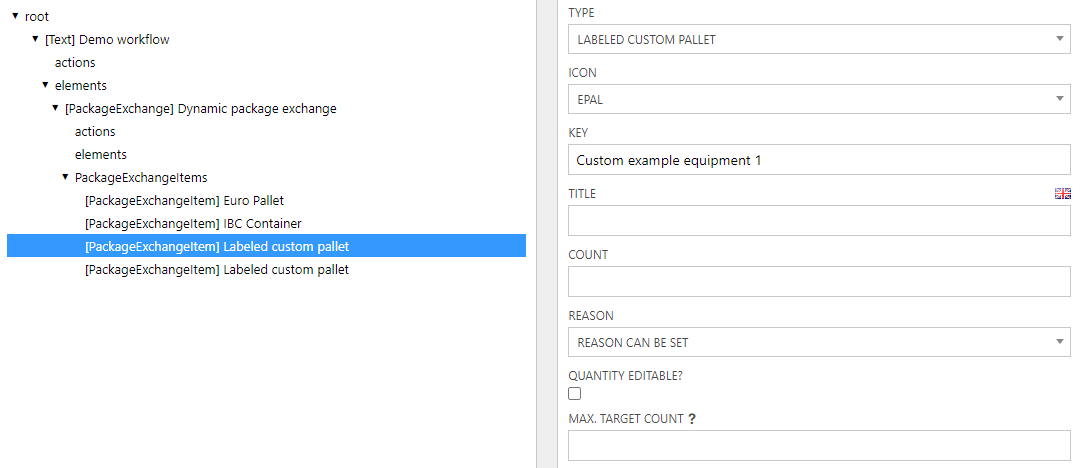Click the Count input field
This screenshot has height=468, width=1080.
click(819, 282)
